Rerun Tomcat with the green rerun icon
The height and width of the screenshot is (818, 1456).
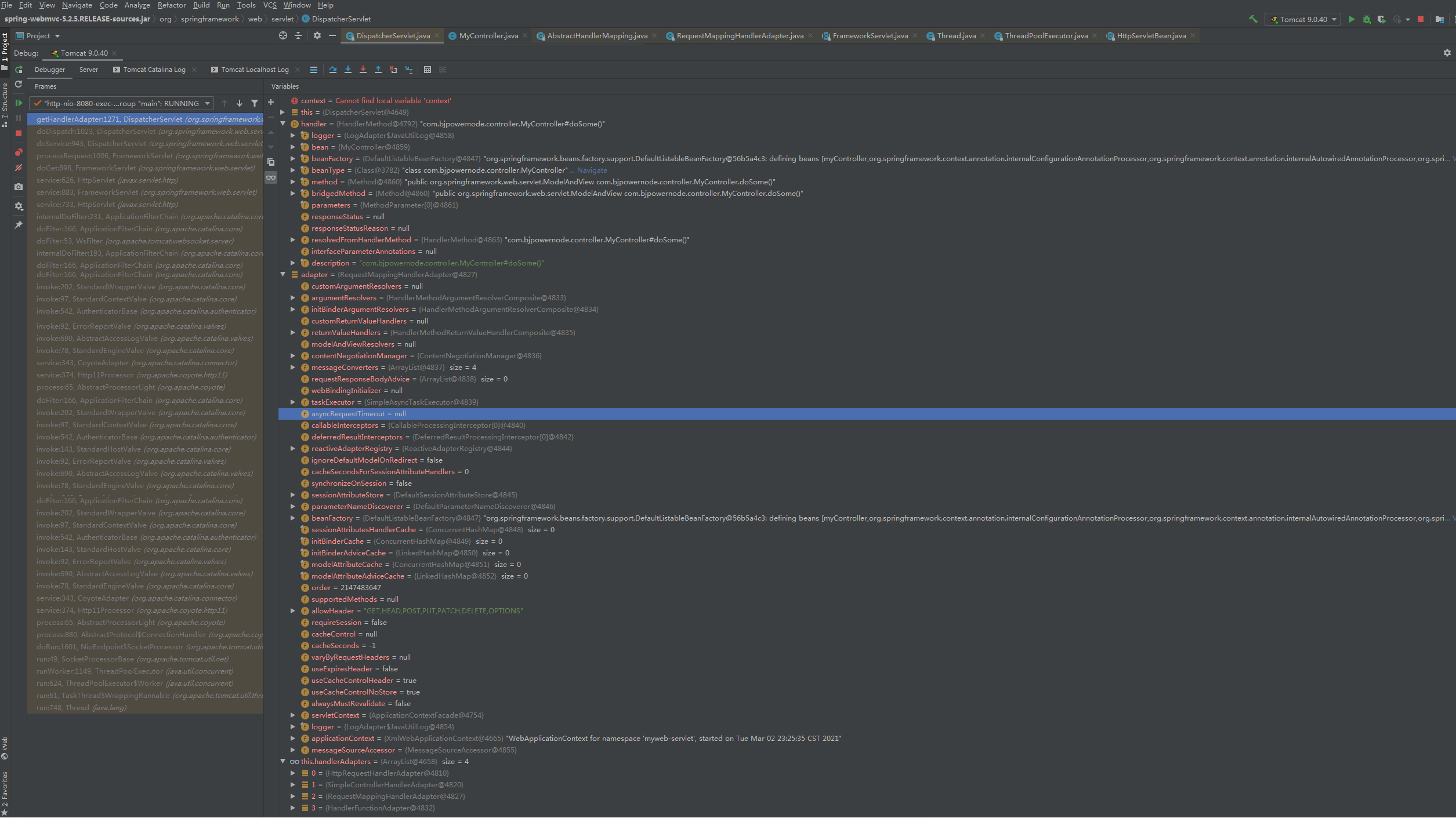tap(19, 70)
